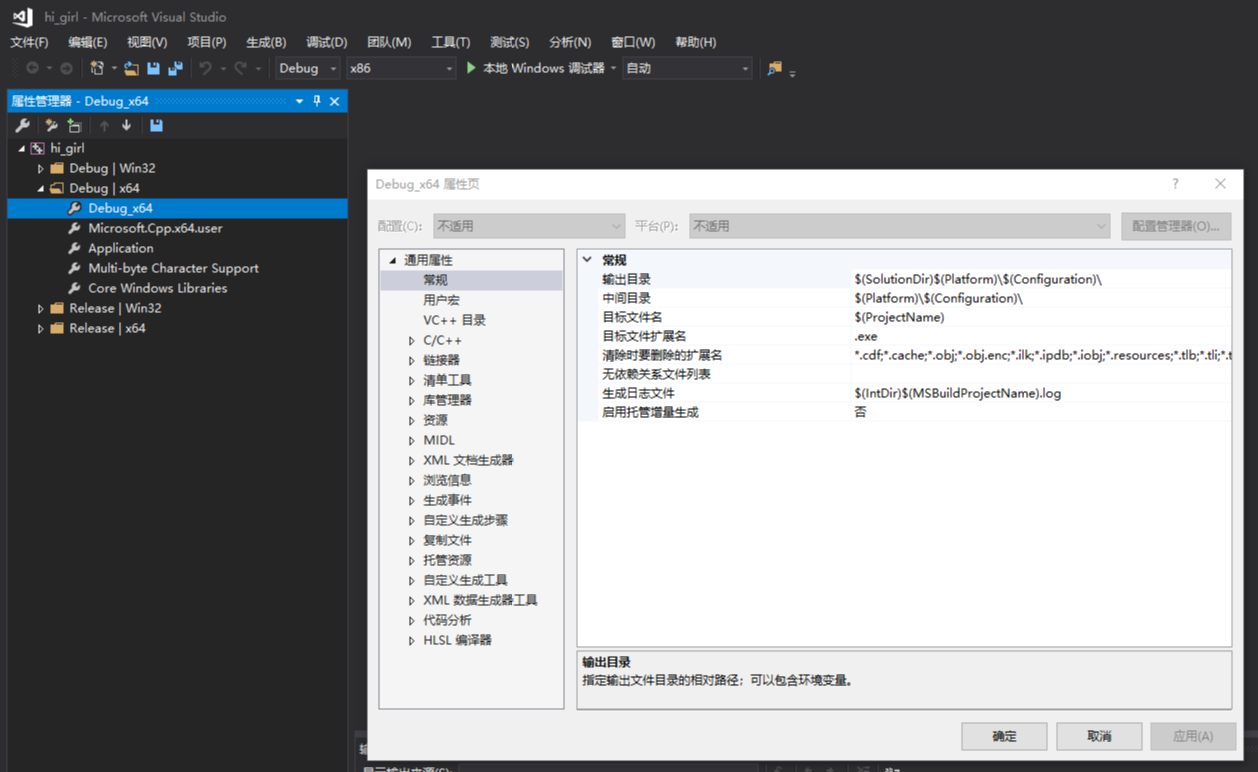Start the 本地 Windows 调试器 with the green play icon
Viewport: 1258px width, 772px height.
[x=471, y=68]
